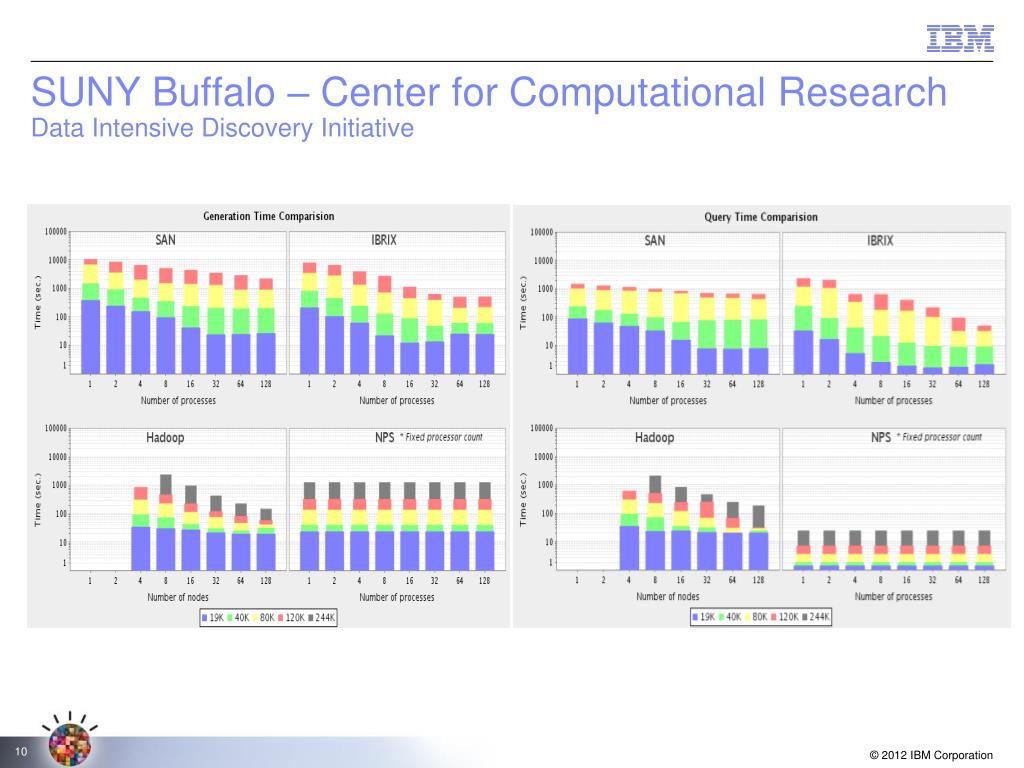
Task: Click the Hadoop label in the Query Time chart
Action: [x=654, y=437]
